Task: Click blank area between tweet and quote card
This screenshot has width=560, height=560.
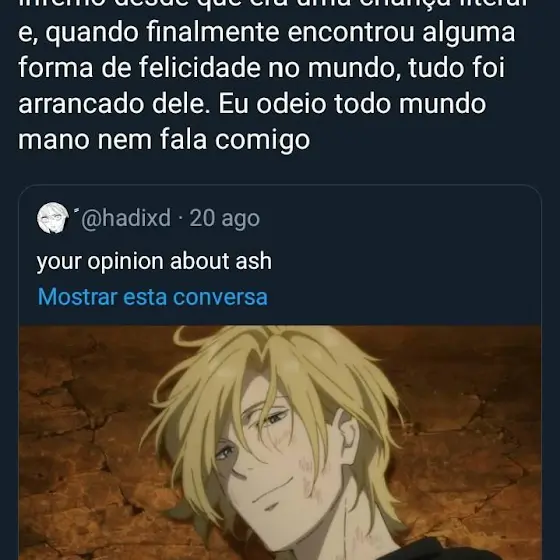Action: [280, 169]
